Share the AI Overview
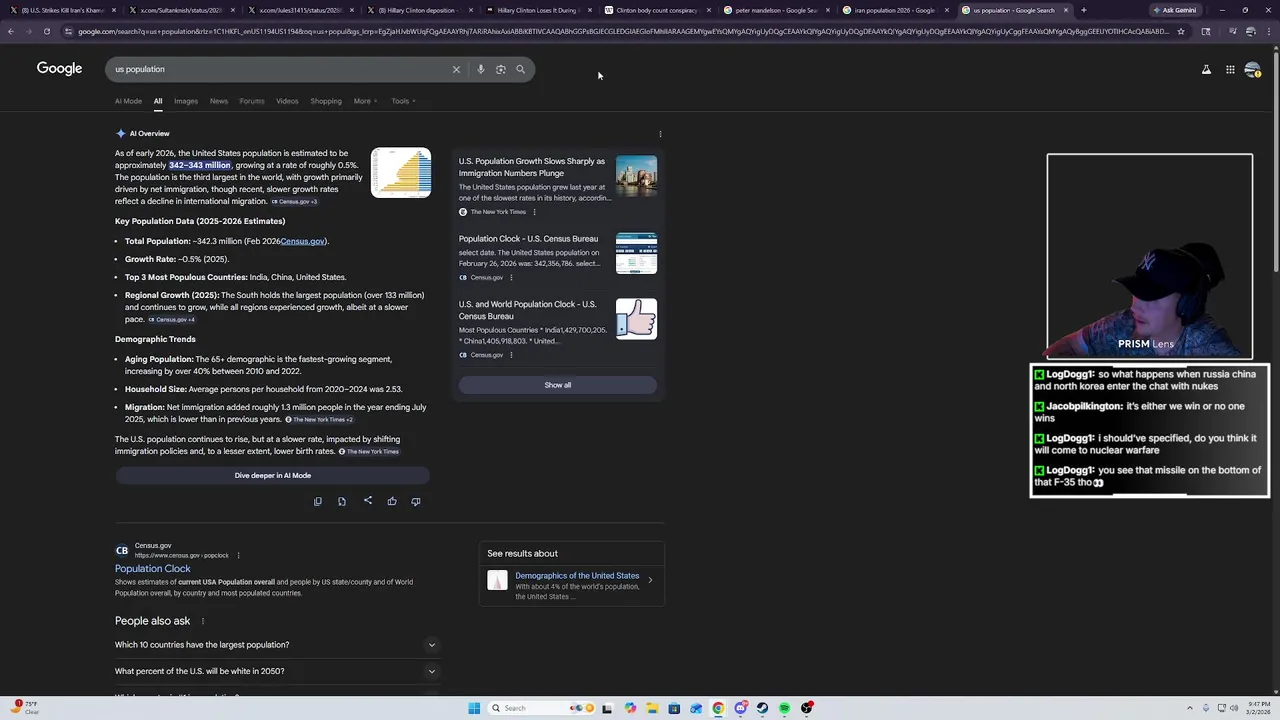Screen dimensions: 1280x720 click(367, 501)
